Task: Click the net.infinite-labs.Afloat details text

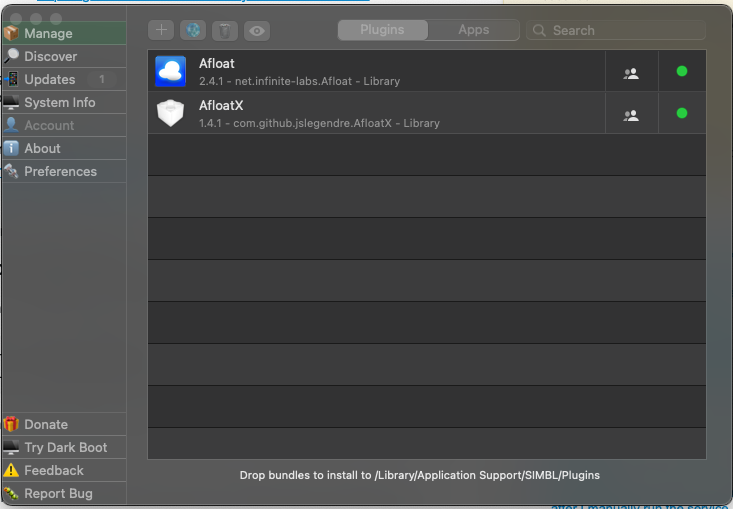Action: point(300,81)
